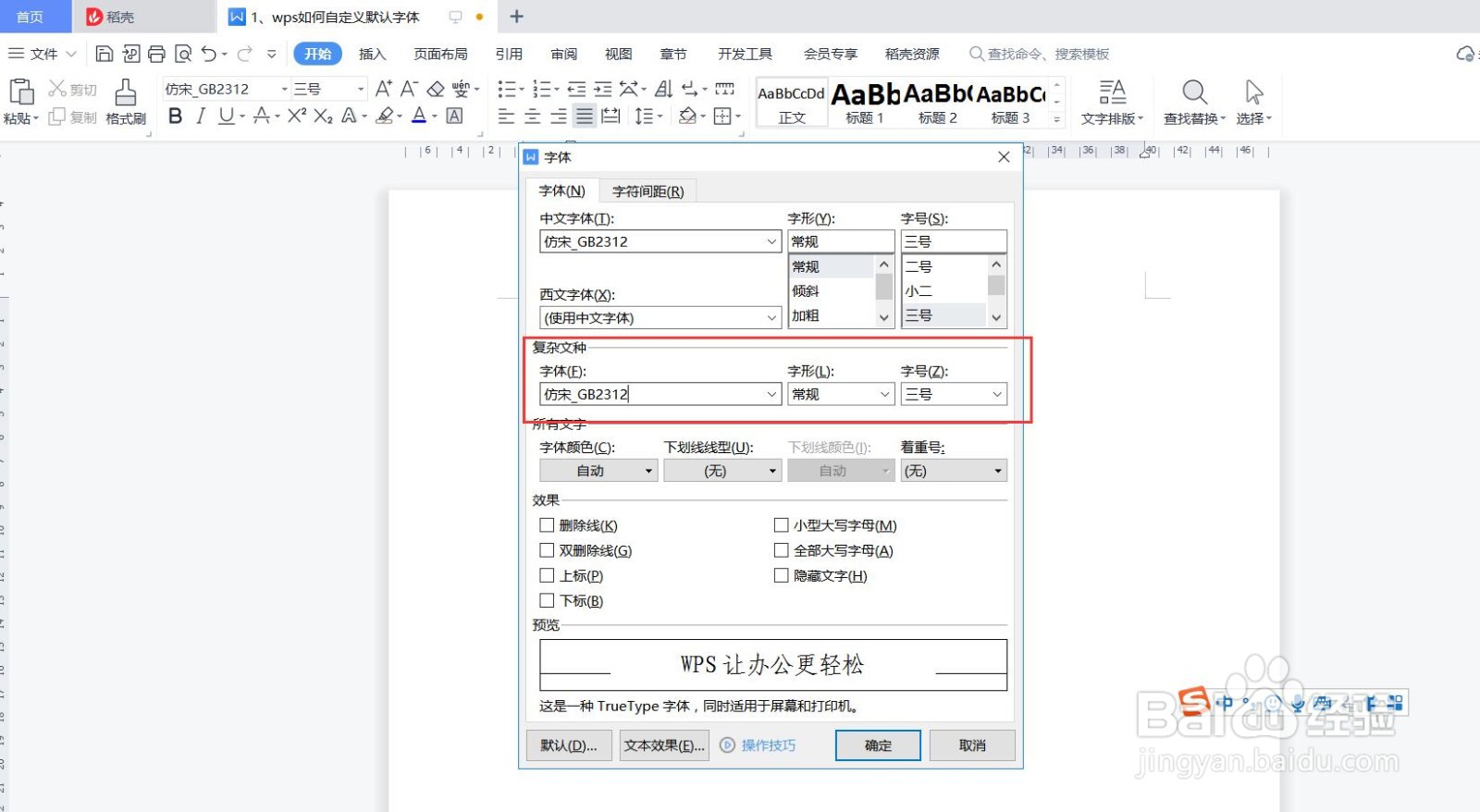Open line spacing icon
This screenshot has height=812, width=1480.
tap(643, 116)
